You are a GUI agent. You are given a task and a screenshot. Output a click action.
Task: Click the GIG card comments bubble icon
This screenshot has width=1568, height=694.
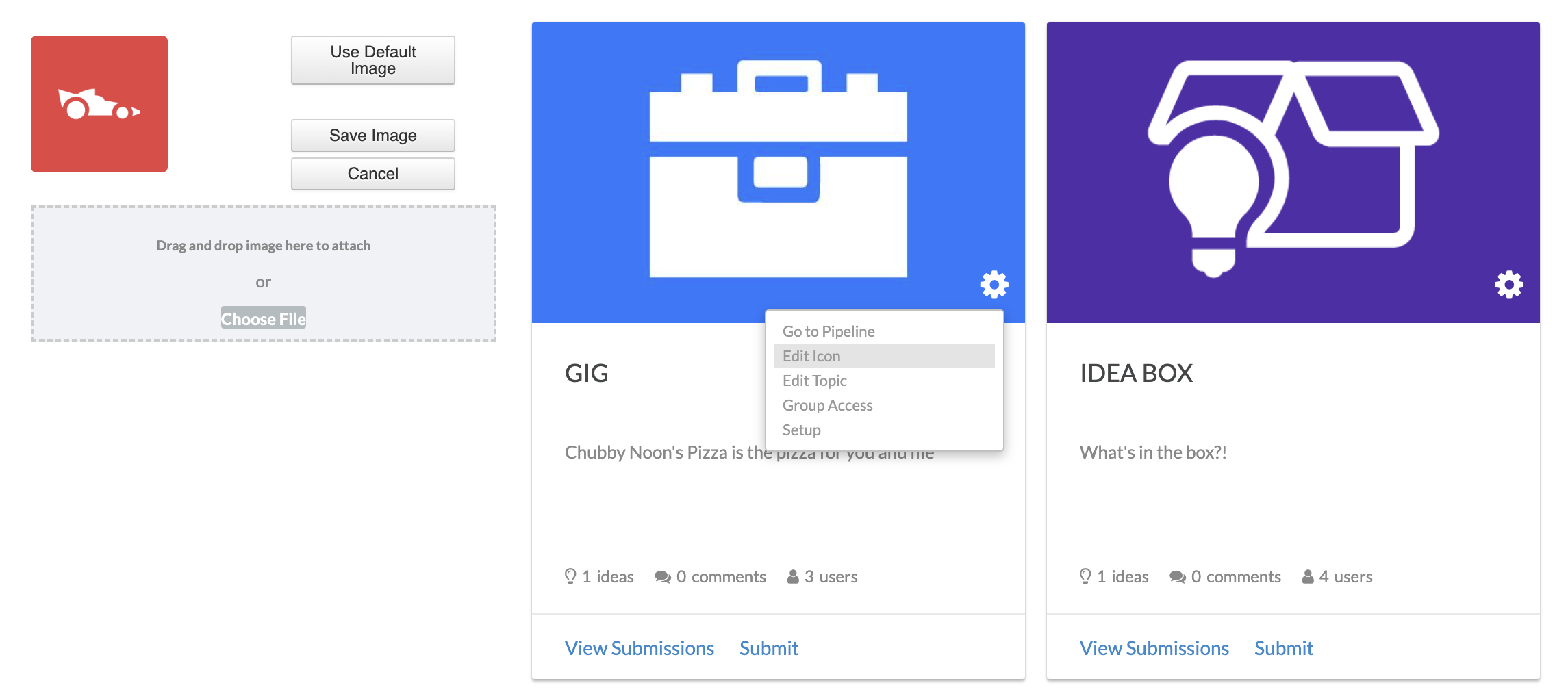662,577
